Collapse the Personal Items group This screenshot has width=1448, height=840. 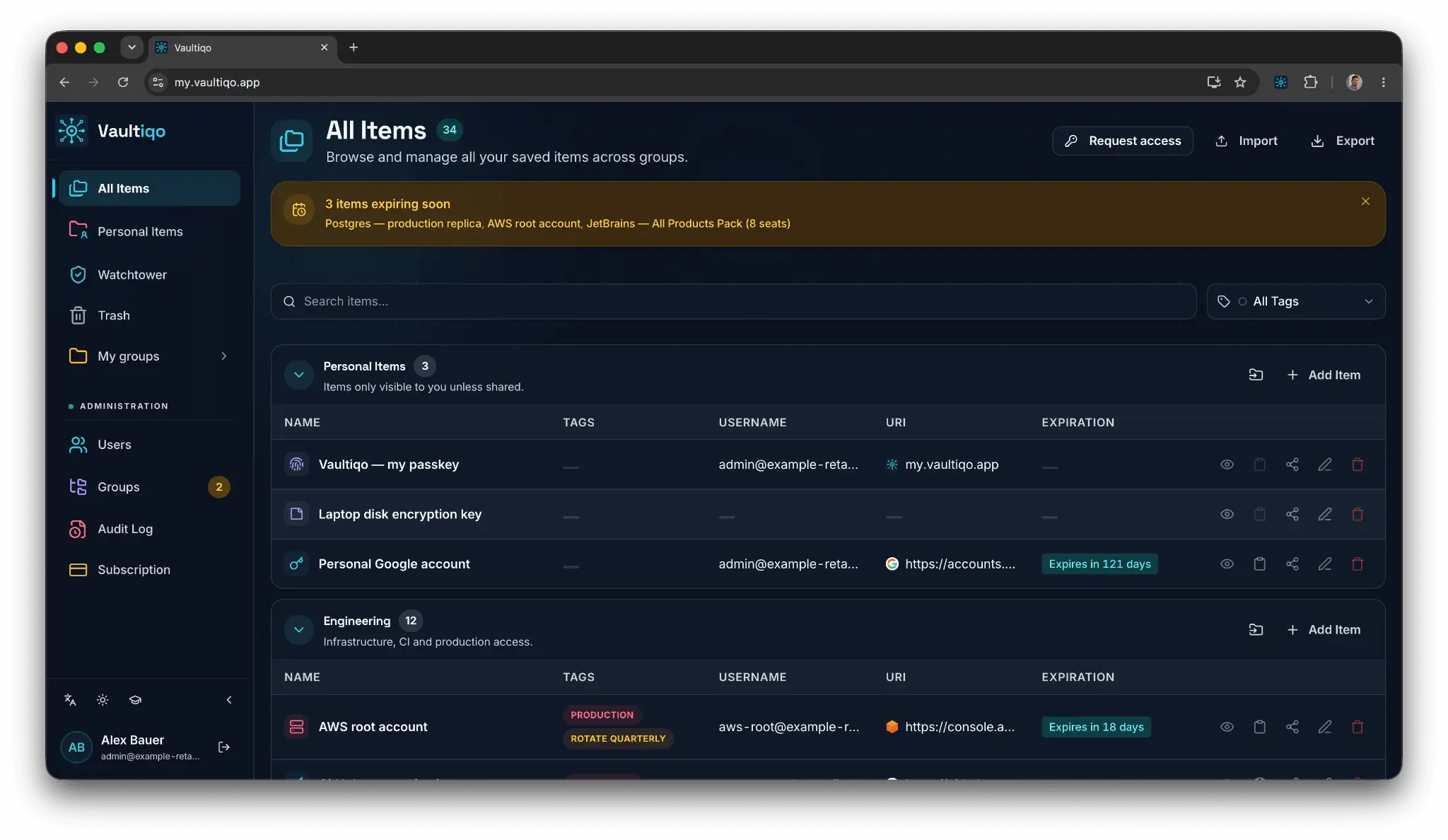[x=299, y=375]
